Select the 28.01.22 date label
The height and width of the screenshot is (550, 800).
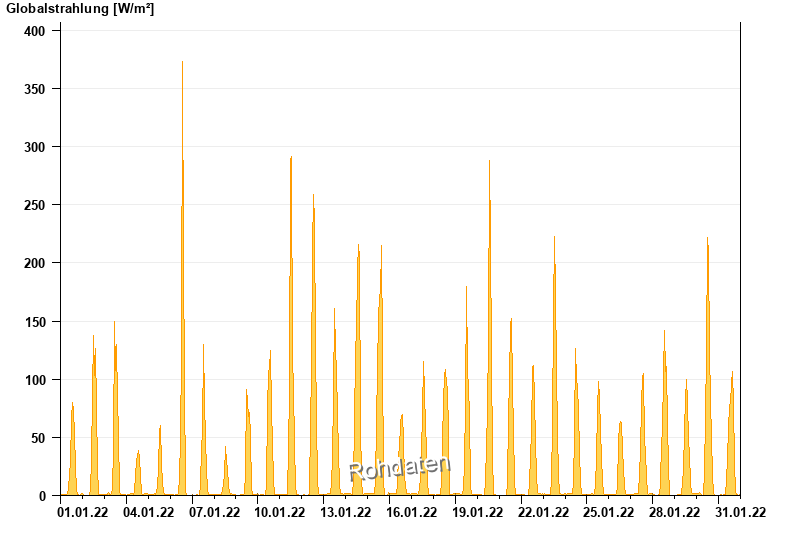click(x=674, y=512)
